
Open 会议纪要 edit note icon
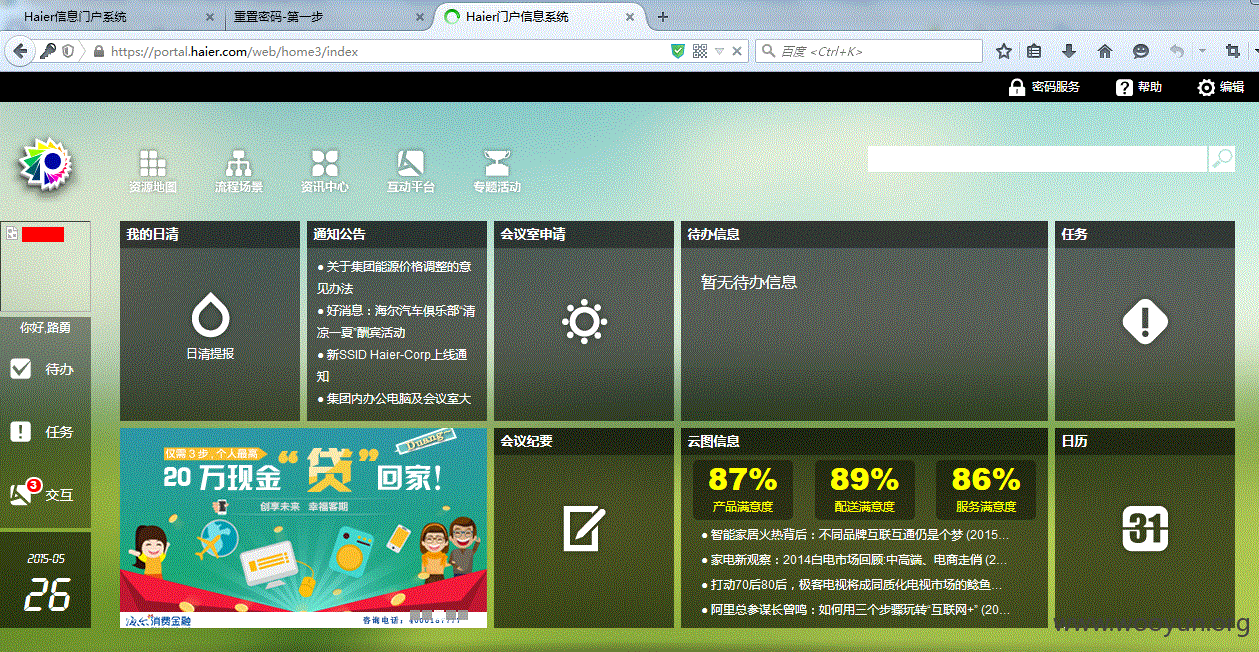coord(584,528)
